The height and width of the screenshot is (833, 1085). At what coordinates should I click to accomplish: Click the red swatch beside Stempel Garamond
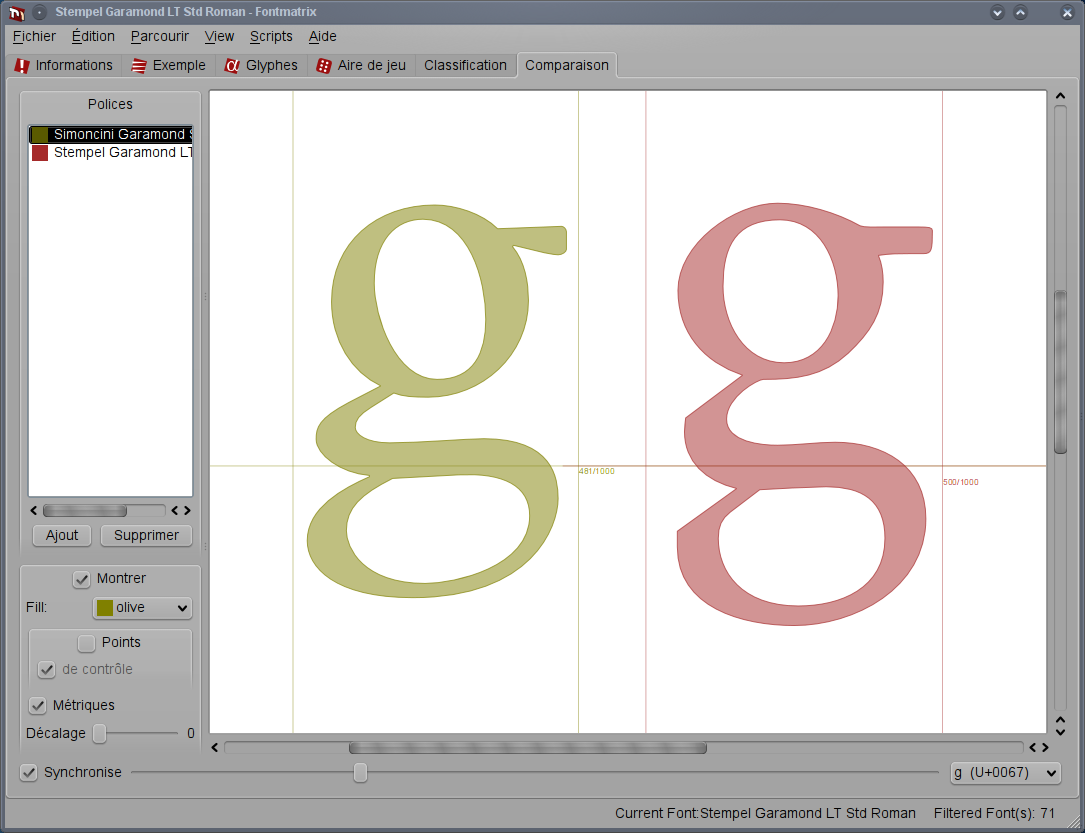point(40,153)
